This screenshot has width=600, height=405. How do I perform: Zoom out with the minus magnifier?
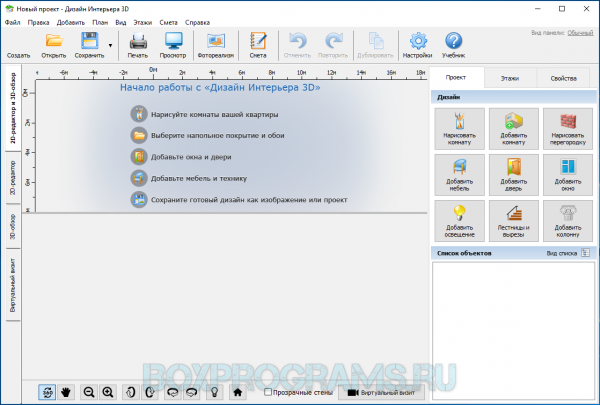click(x=89, y=392)
